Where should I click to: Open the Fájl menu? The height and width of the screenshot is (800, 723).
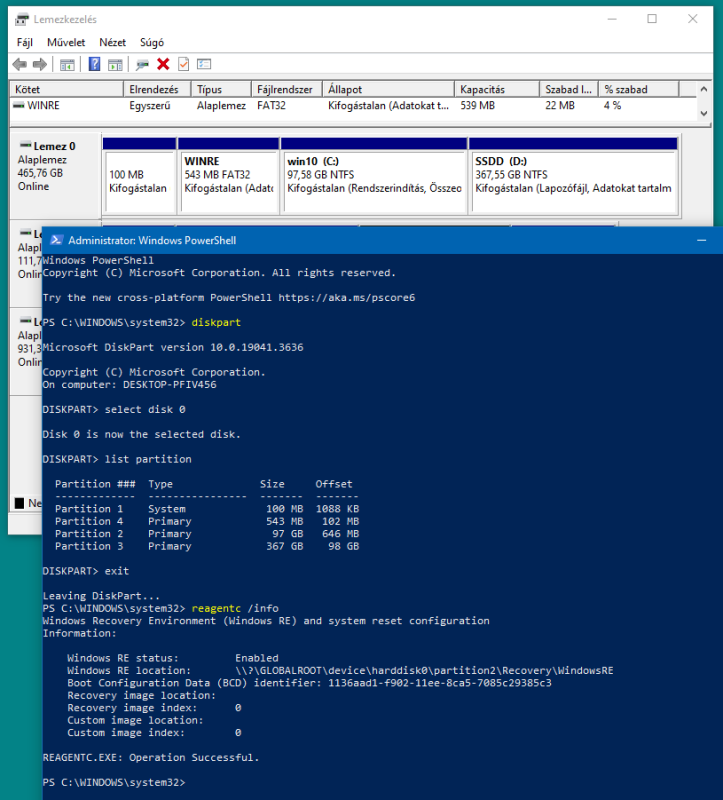[24, 42]
